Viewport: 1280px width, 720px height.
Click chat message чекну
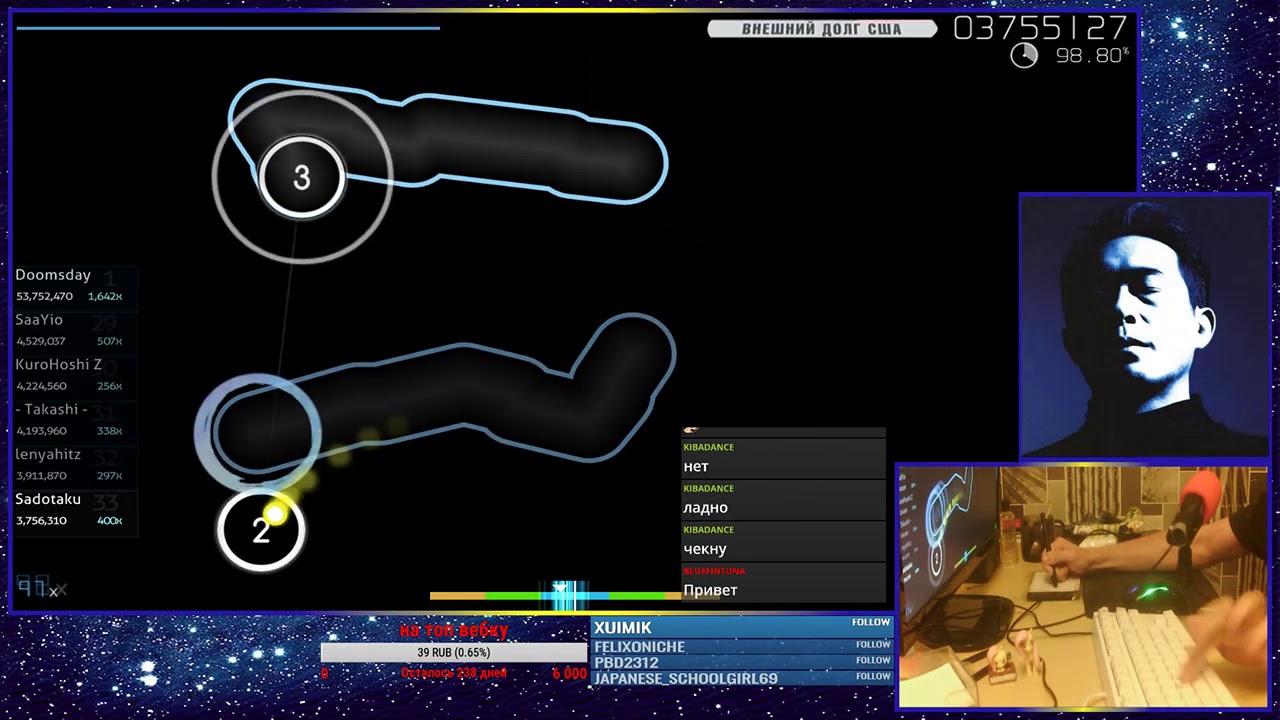pos(705,549)
